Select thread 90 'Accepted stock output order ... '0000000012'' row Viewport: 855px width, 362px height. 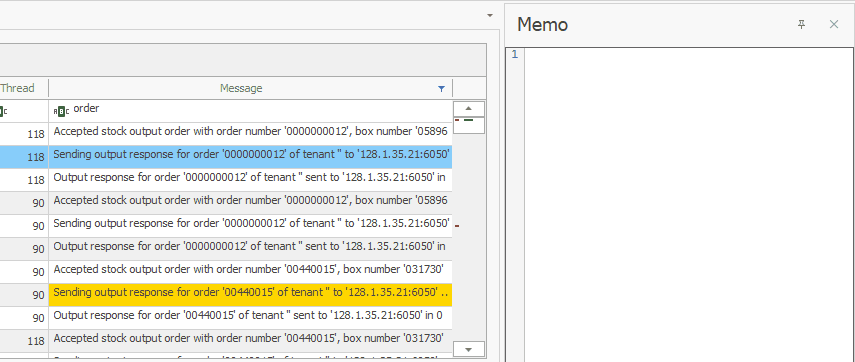(x=250, y=202)
